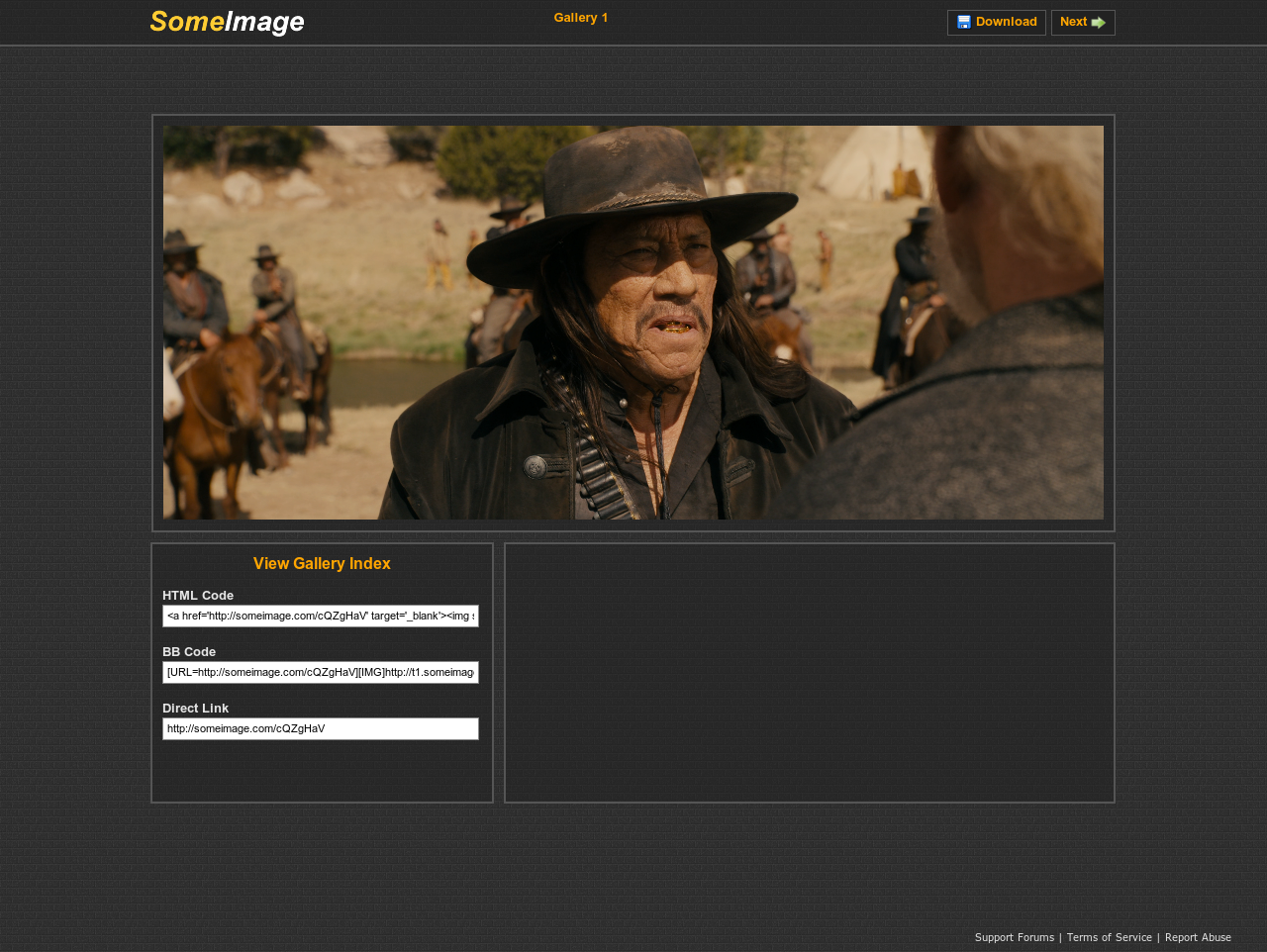The image size is (1267, 952).
Task: Go to the Next image
Action: pyautogui.click(x=1083, y=23)
